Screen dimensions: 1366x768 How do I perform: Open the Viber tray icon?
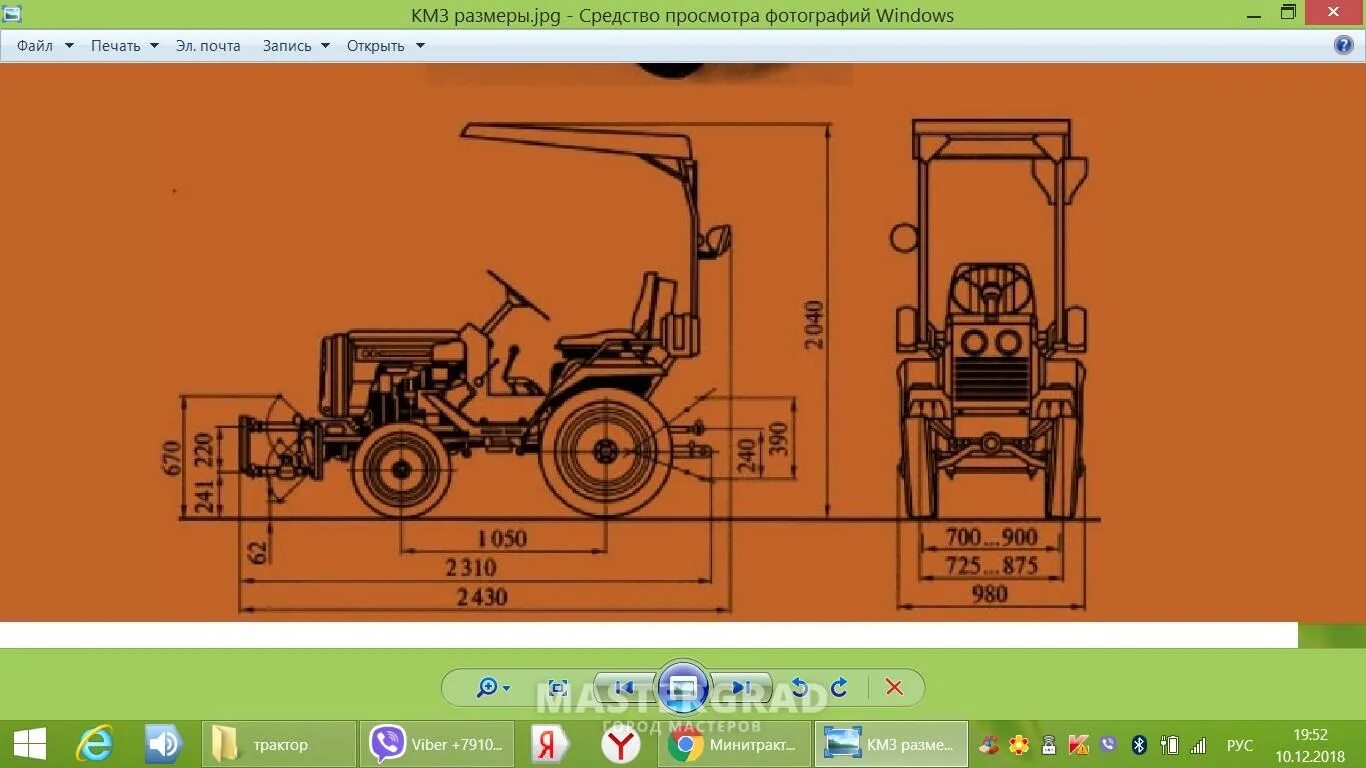1108,745
